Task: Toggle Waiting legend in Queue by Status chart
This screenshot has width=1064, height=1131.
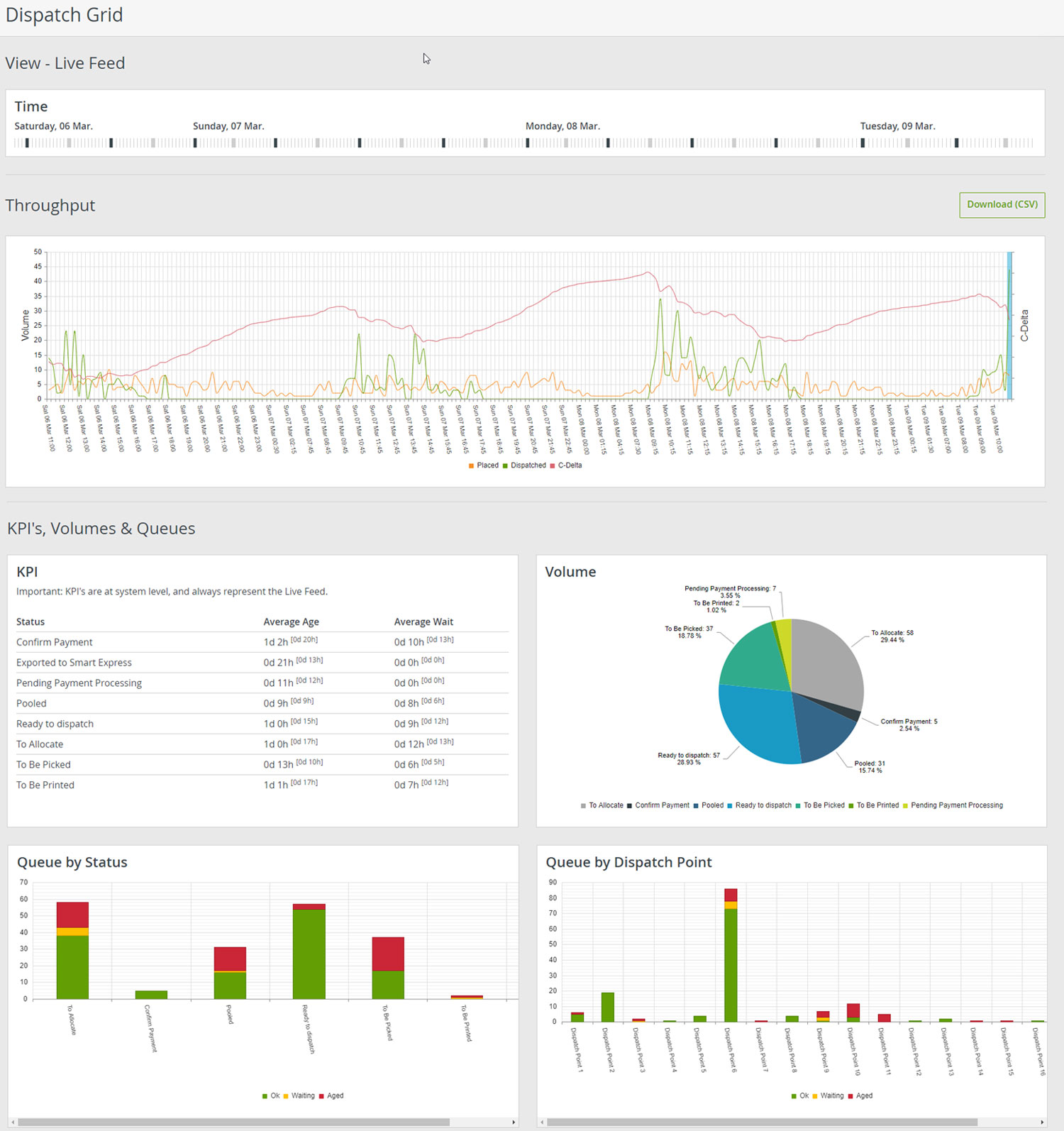Action: [x=299, y=1096]
